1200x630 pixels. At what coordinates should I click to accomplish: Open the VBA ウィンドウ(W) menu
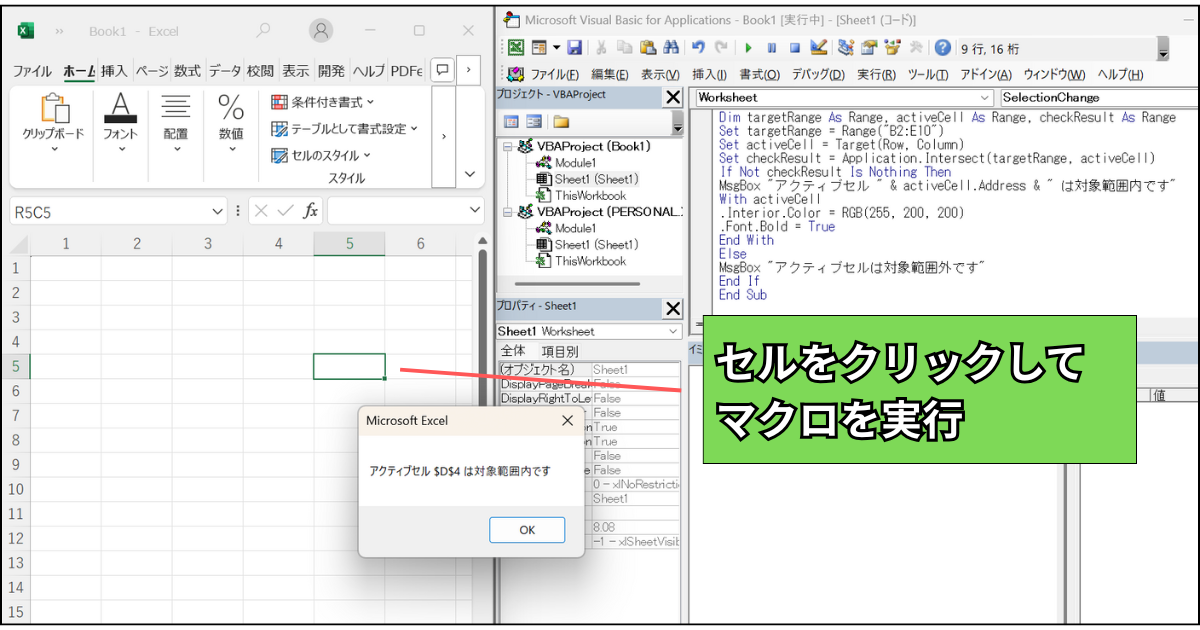click(x=1054, y=74)
